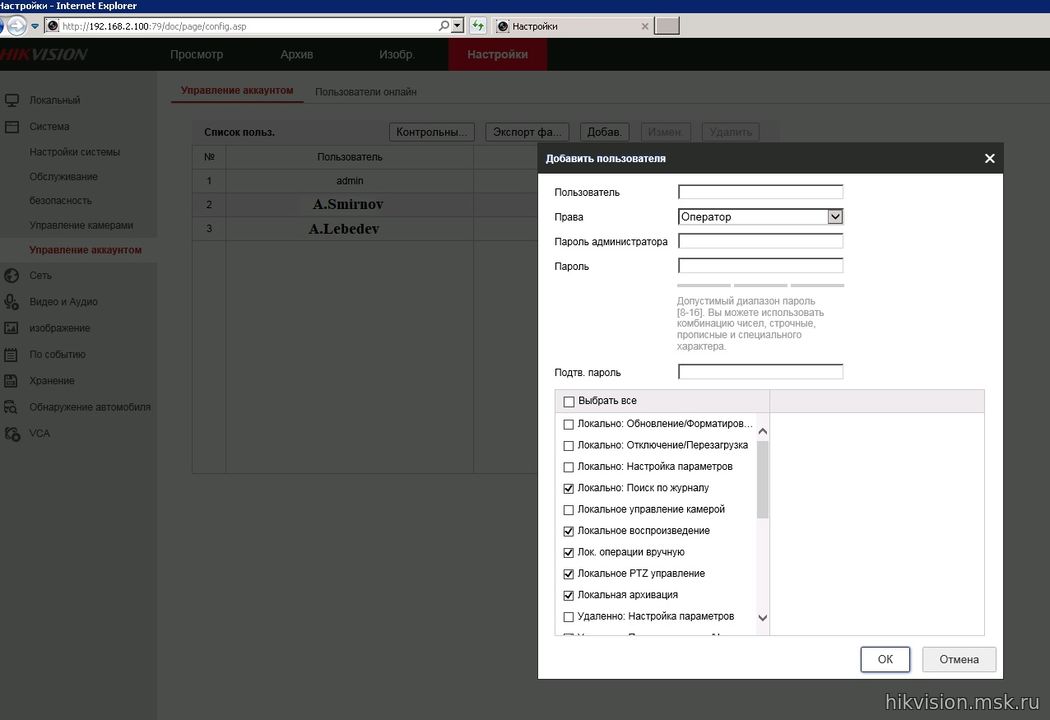1050x720 pixels.
Task: Select the A.Lebedev user row
Action: [x=365, y=228]
